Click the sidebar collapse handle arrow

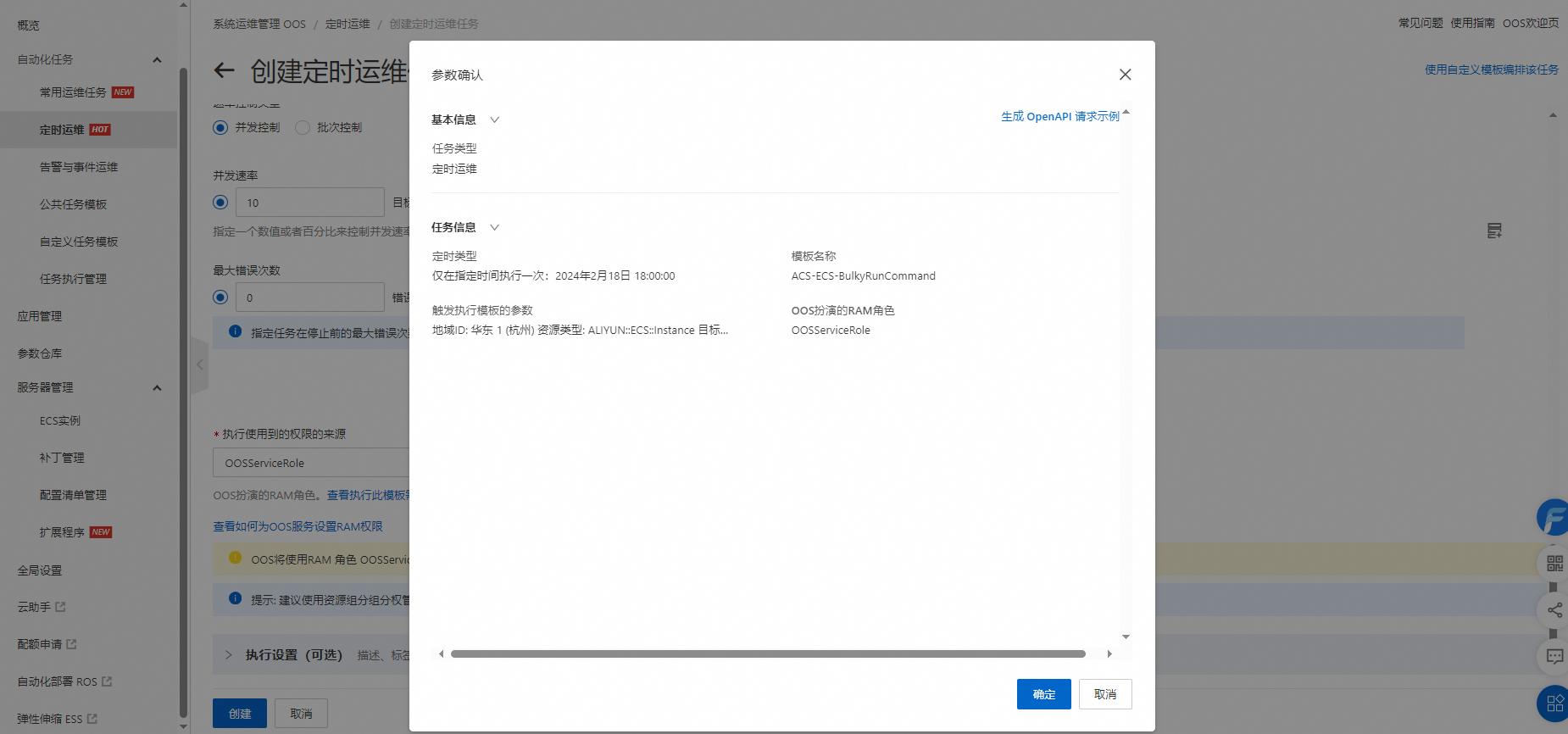point(200,365)
